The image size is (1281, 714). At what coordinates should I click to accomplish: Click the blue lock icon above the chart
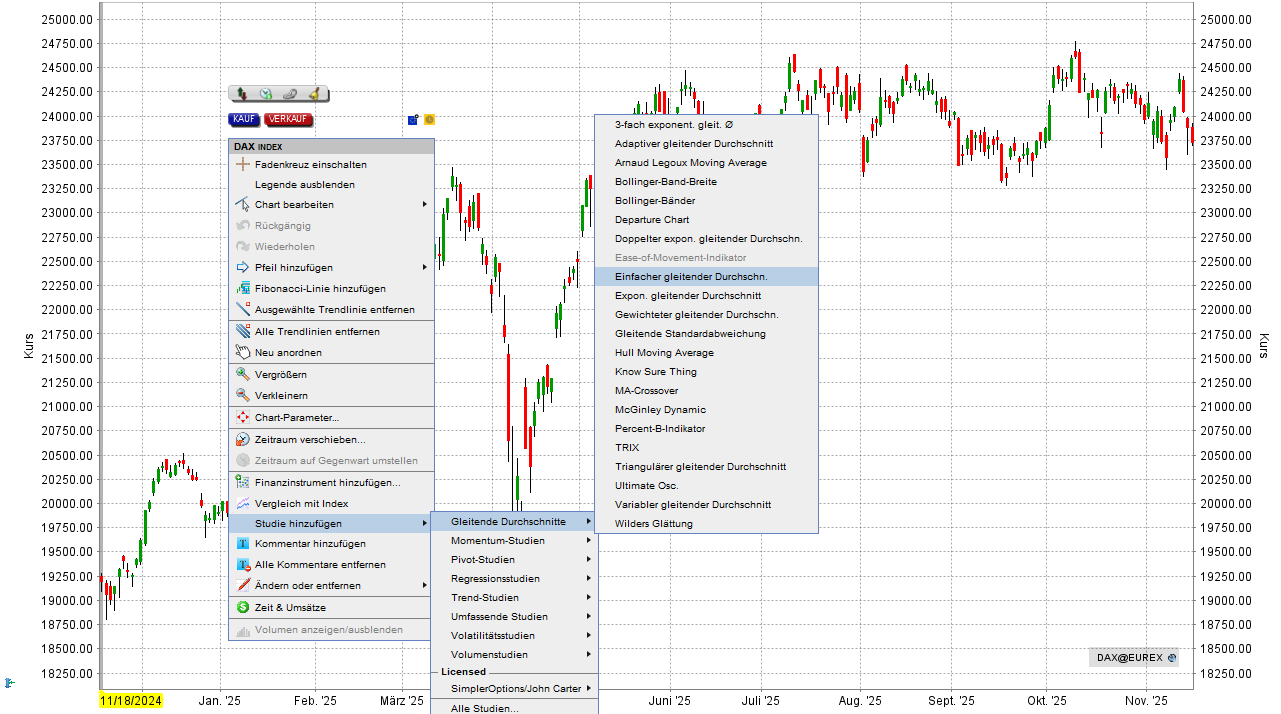point(413,119)
